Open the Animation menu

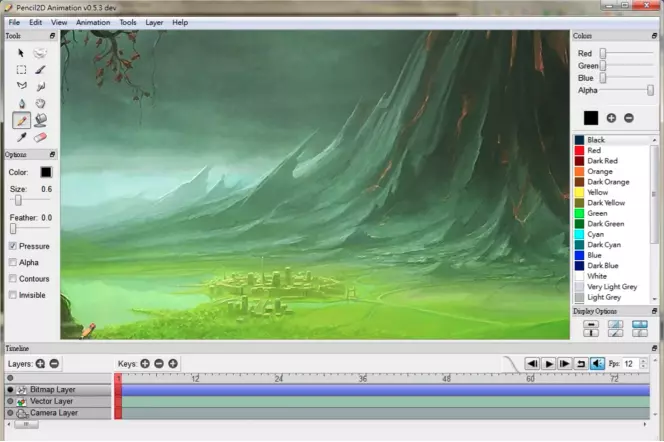93,22
